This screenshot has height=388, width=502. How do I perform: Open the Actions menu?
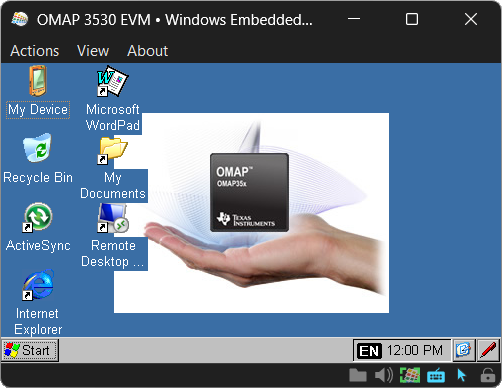(35, 51)
